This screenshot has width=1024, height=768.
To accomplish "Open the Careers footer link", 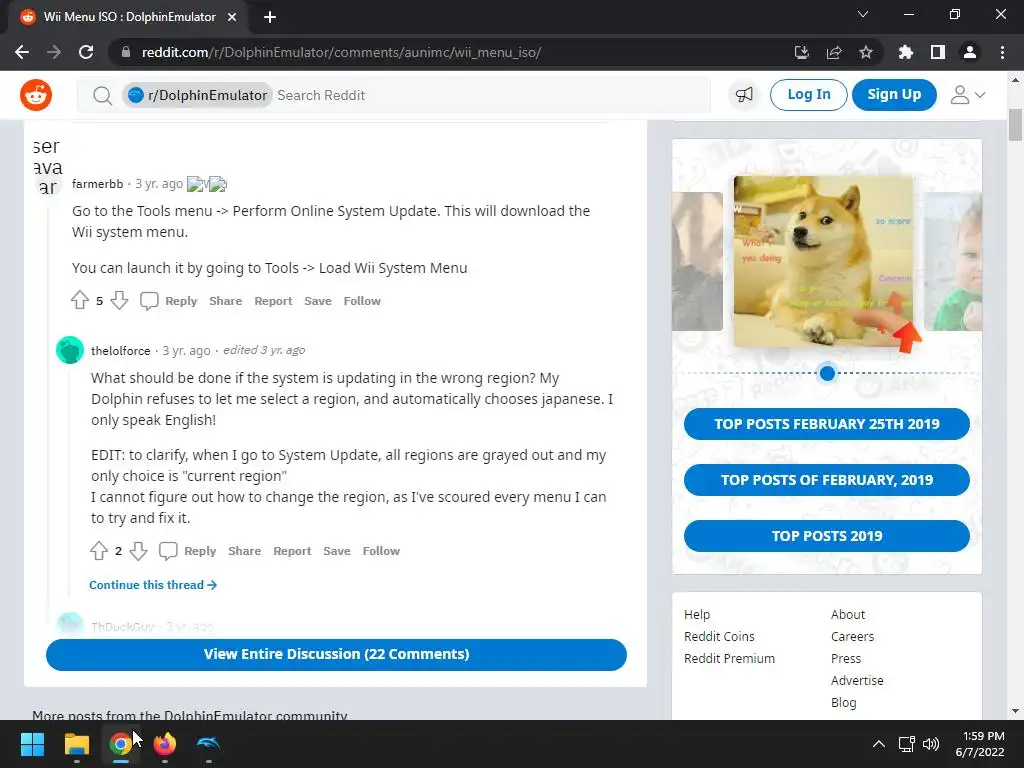I will point(852,637).
